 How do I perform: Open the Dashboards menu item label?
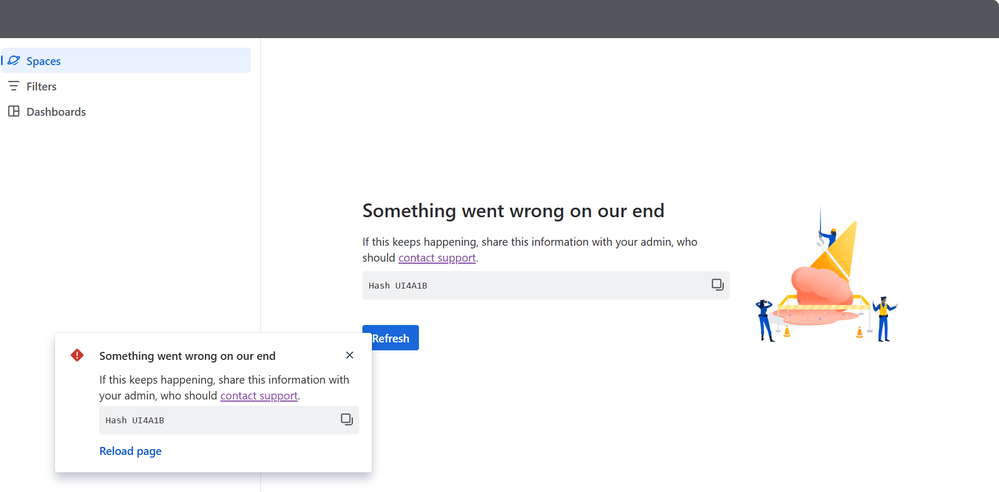[56, 112]
